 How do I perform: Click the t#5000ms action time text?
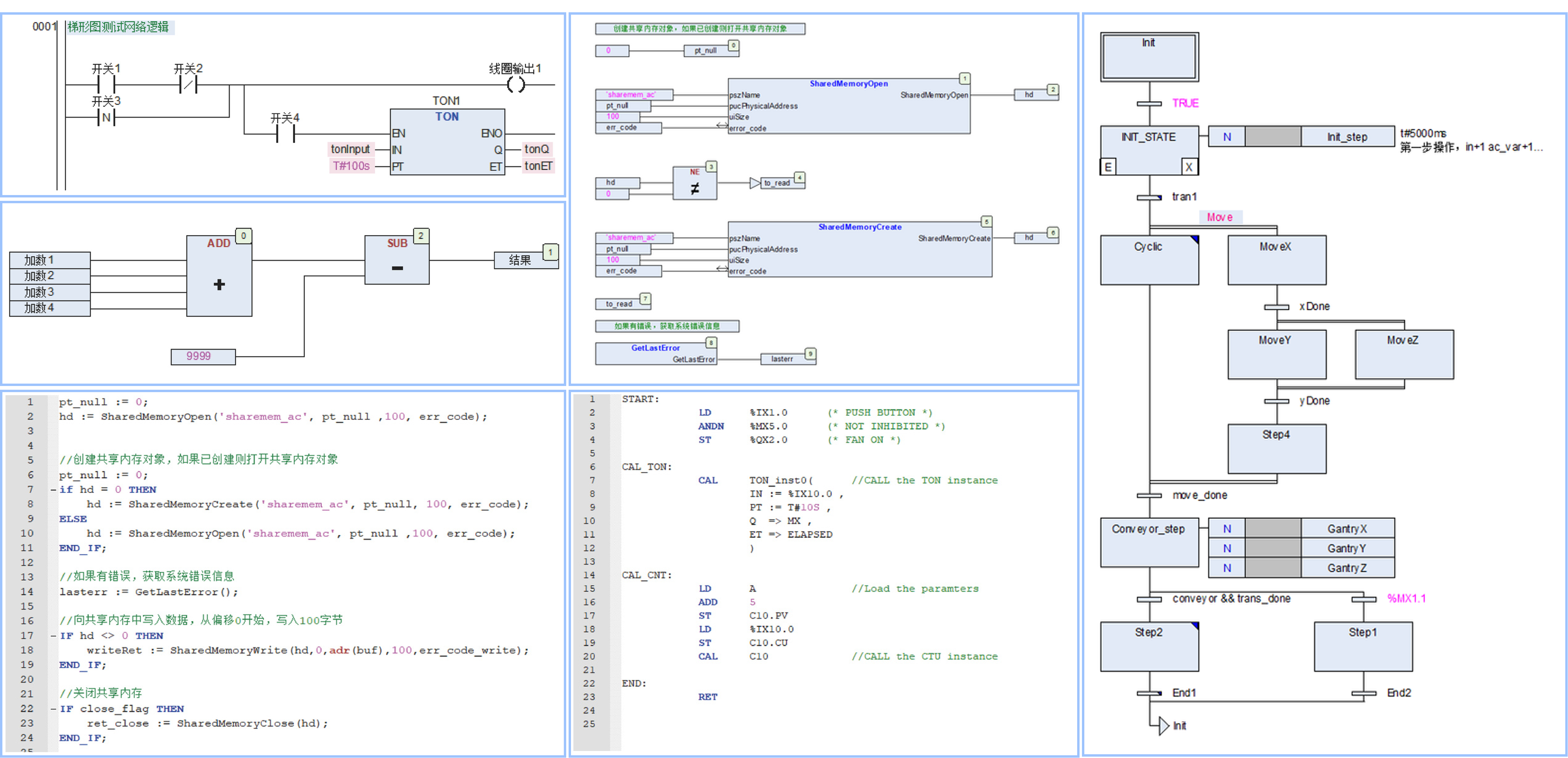click(x=1423, y=133)
